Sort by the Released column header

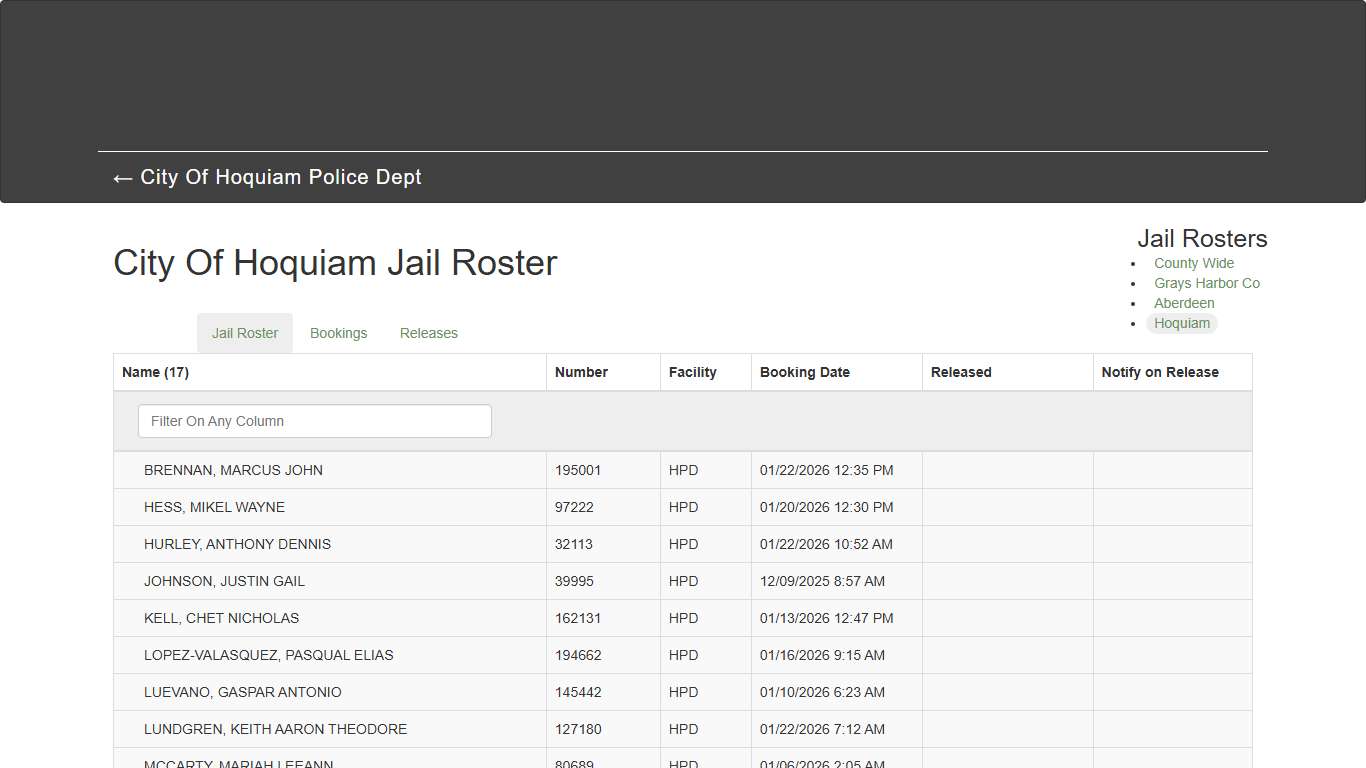click(960, 371)
